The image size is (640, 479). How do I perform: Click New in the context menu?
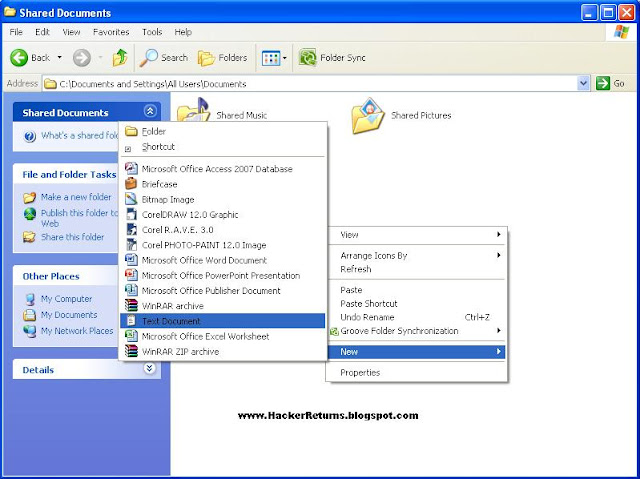(417, 352)
